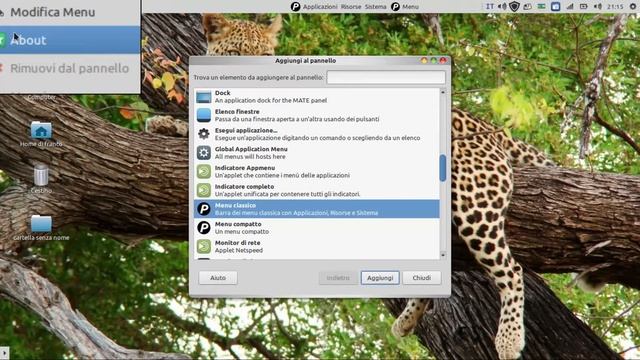Click the Indietro button
The height and width of the screenshot is (360, 640).
tap(338, 278)
